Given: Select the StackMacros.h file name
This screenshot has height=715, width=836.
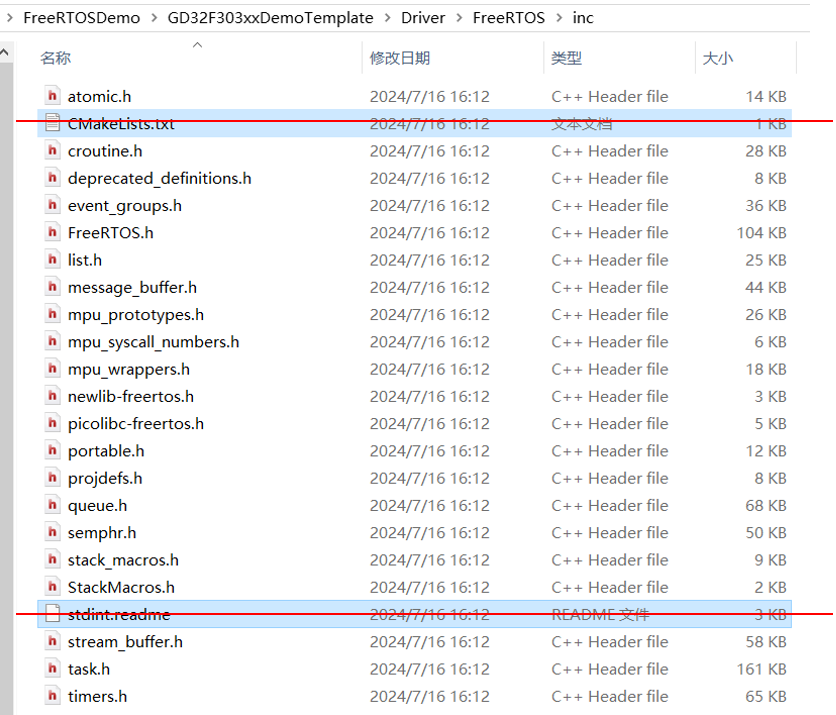Looking at the screenshot, I should 121,588.
